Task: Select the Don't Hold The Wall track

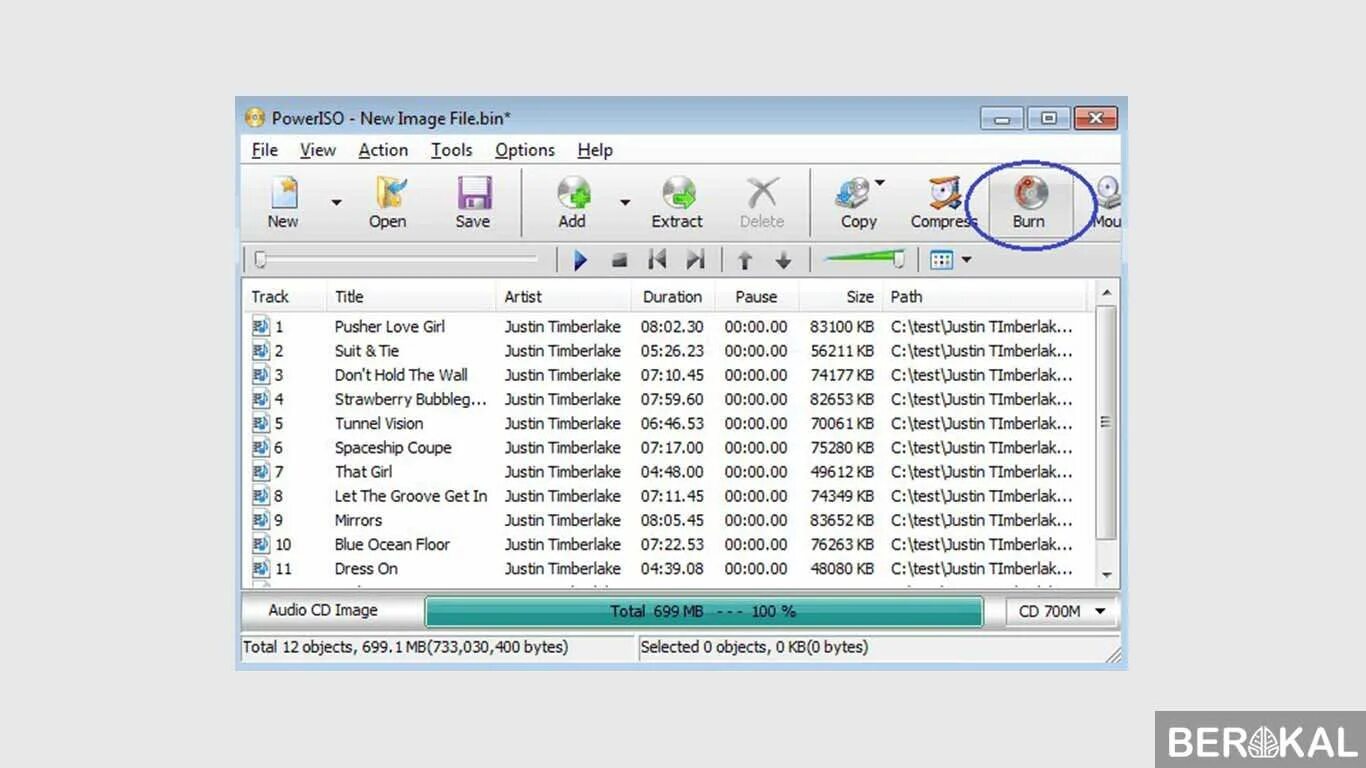Action: pyautogui.click(x=401, y=375)
